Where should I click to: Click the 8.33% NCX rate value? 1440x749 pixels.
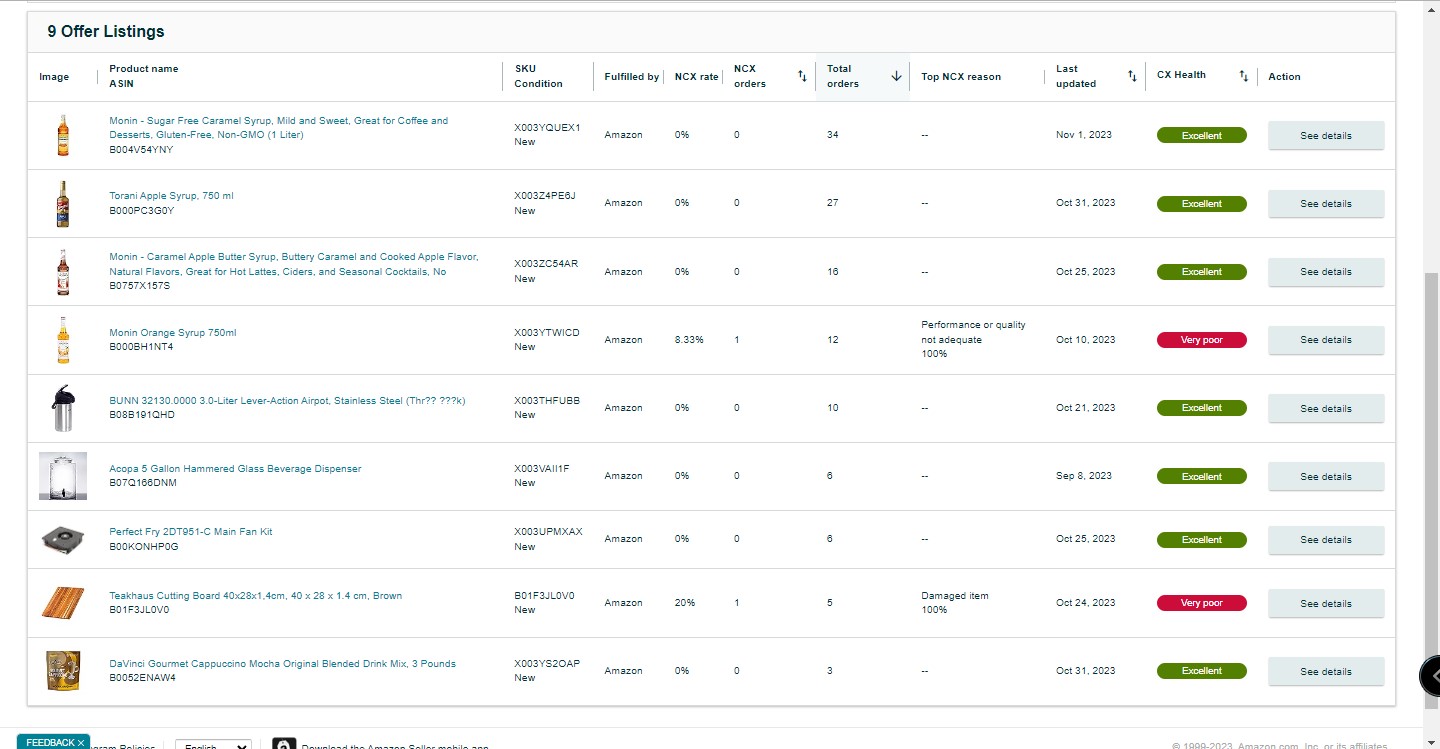pyautogui.click(x=689, y=340)
